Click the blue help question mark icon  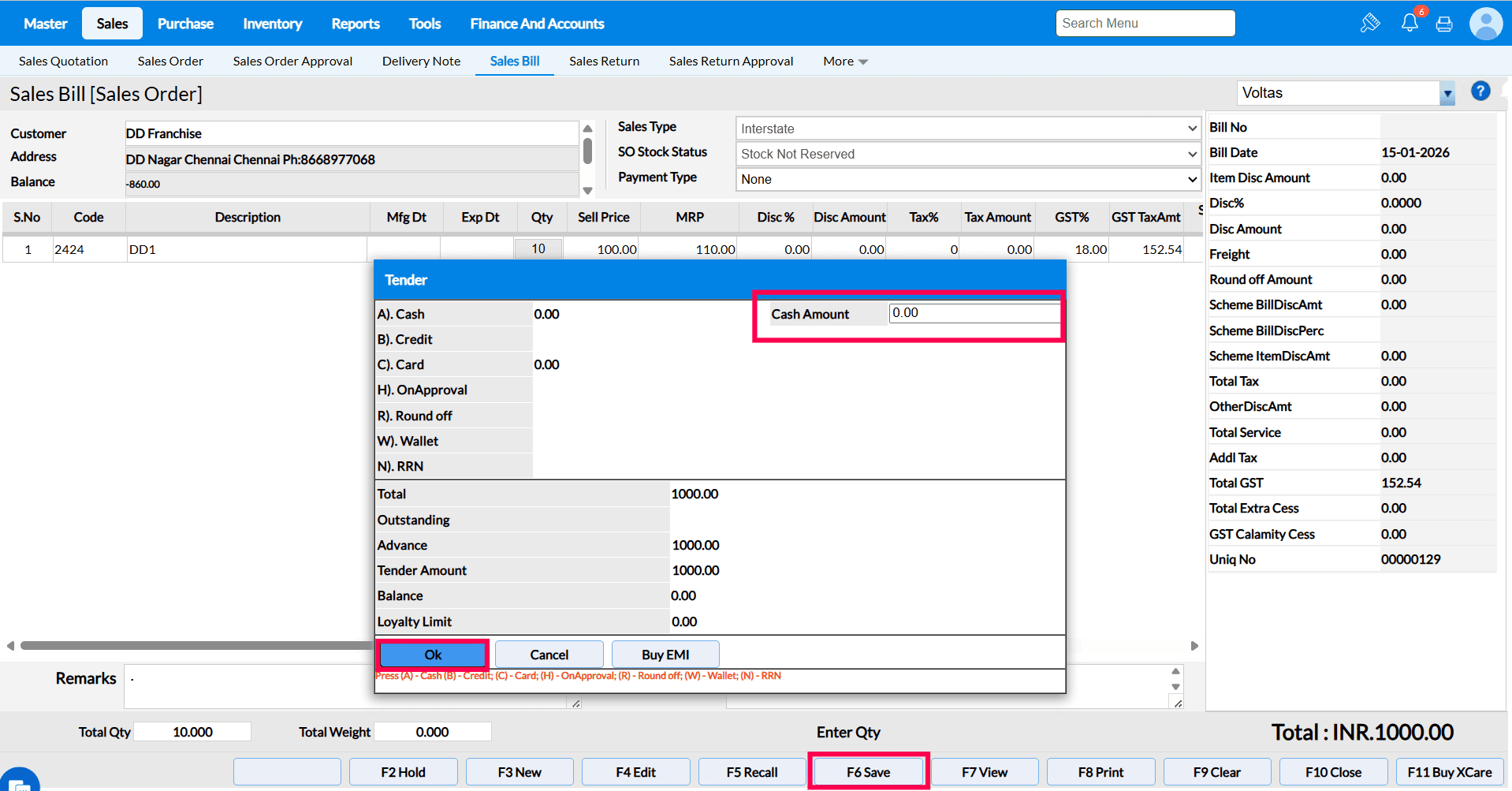(1480, 91)
